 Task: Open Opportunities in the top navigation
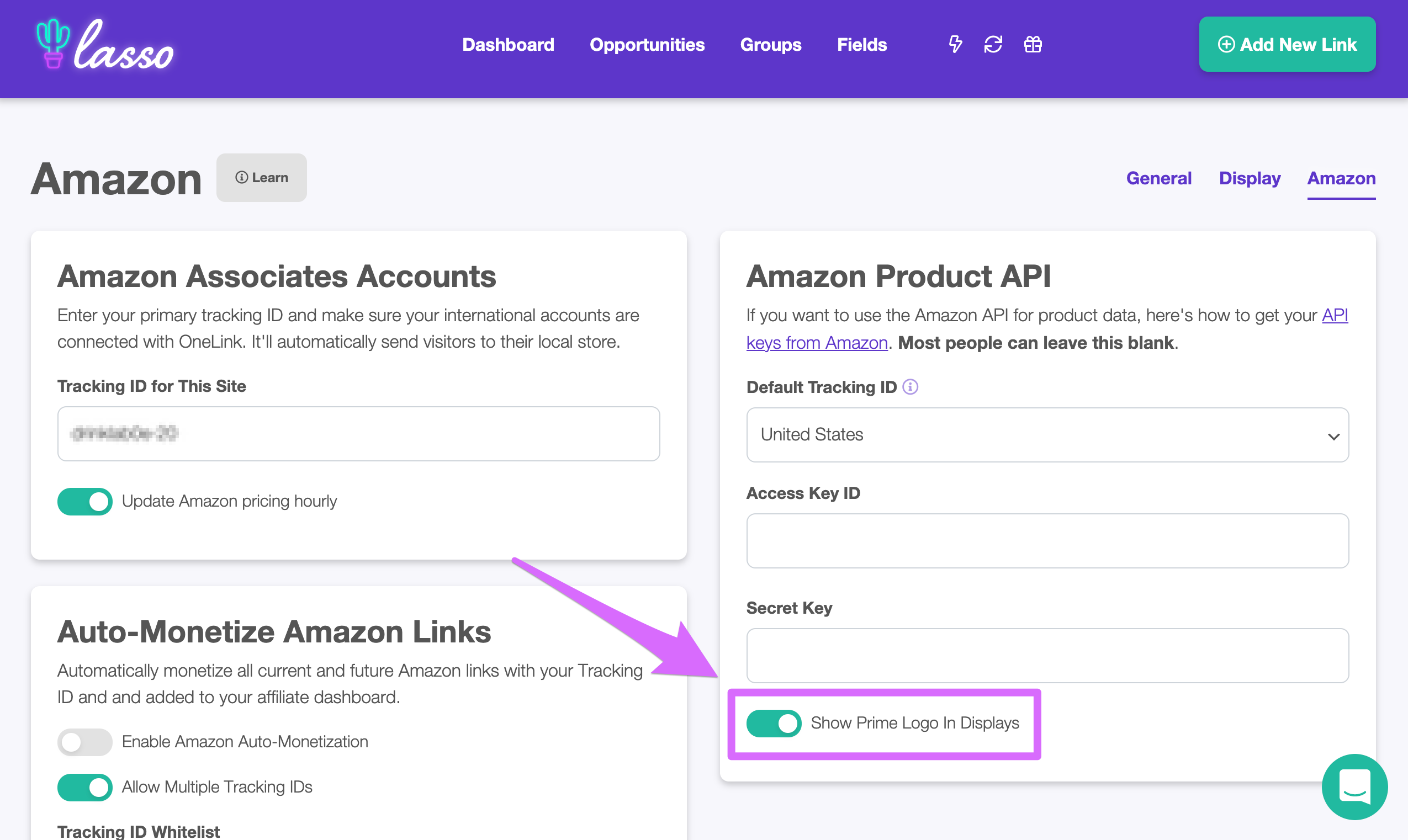[x=647, y=44]
